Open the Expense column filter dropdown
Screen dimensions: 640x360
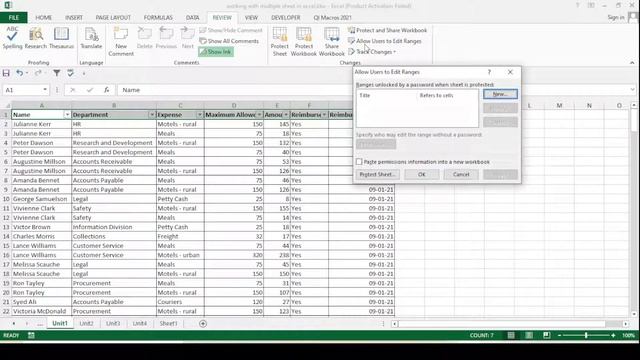(200, 115)
